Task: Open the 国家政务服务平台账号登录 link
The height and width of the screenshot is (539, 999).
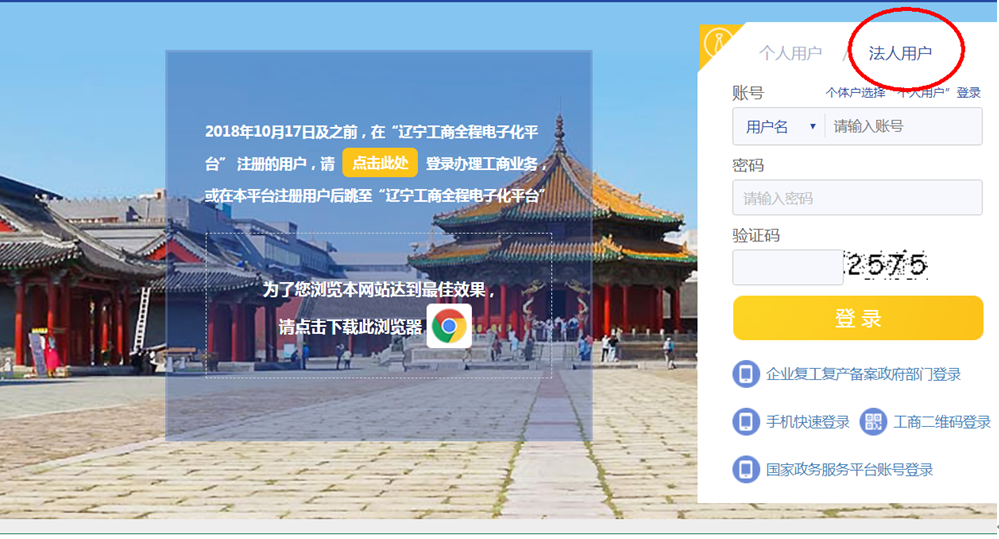Action: point(849,469)
